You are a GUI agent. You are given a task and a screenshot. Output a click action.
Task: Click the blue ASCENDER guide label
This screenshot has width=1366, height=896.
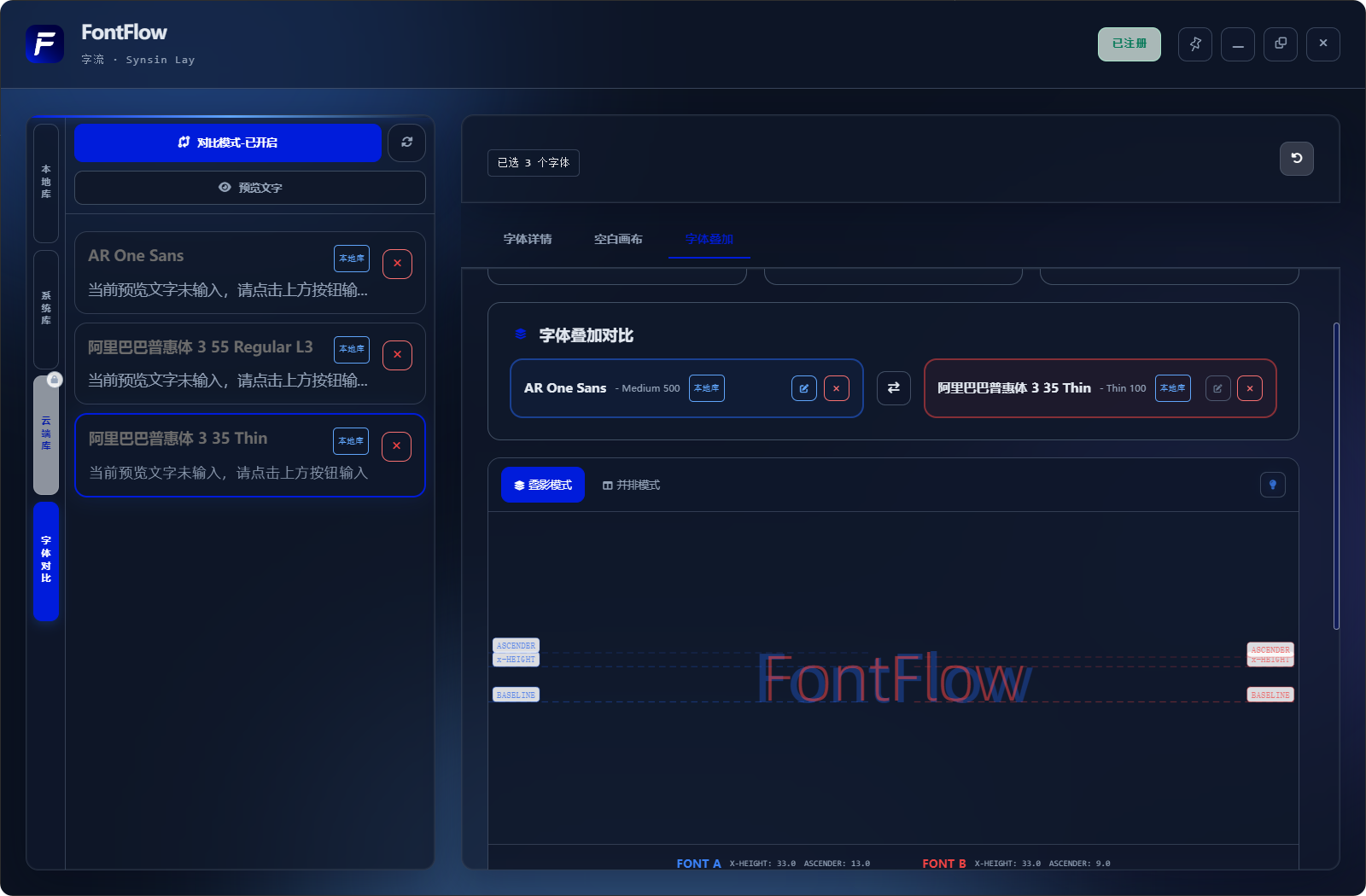click(x=516, y=645)
